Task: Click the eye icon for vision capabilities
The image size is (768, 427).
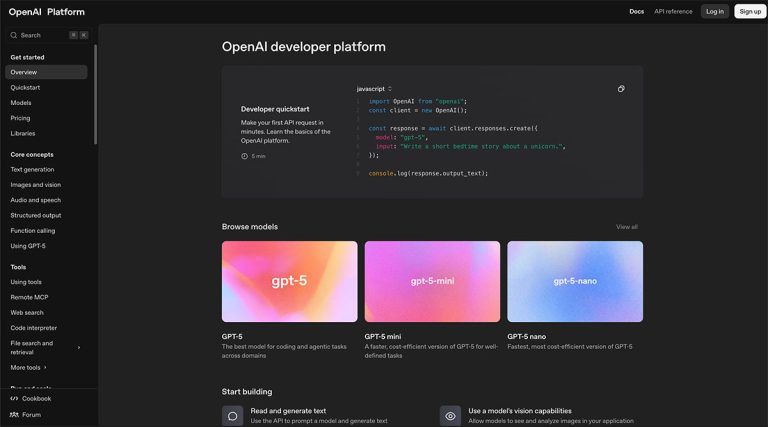Action: 450,416
